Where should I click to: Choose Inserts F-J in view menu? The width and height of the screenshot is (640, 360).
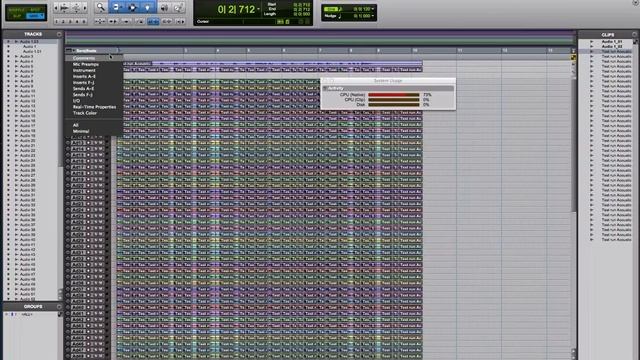(84, 82)
